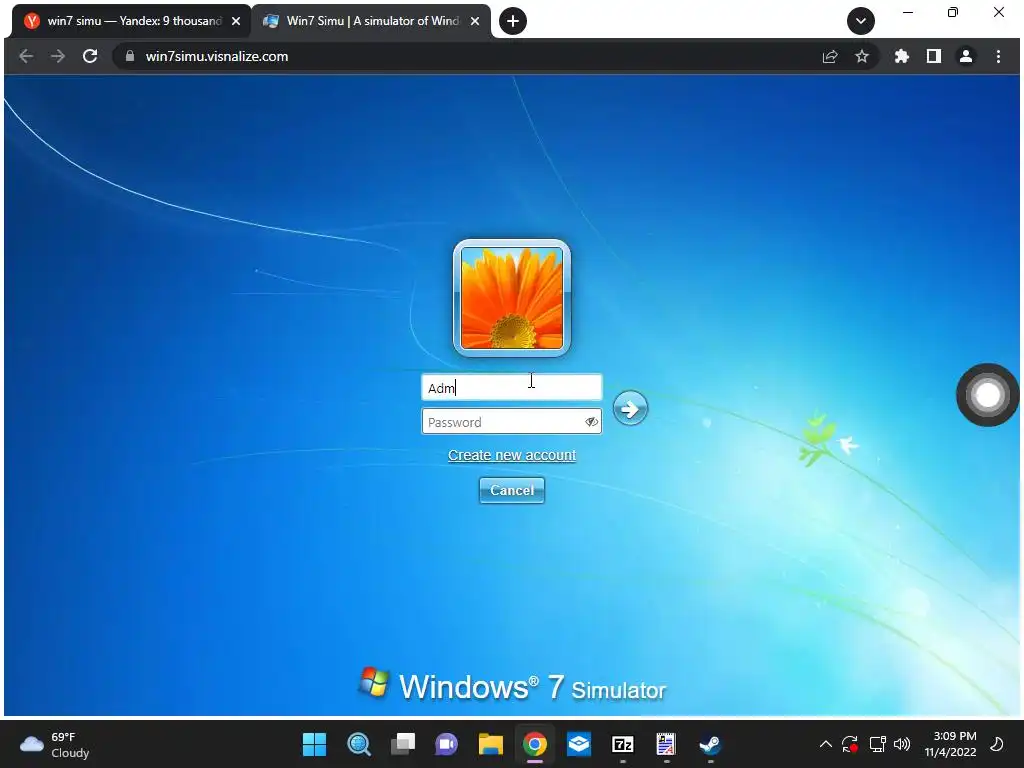Open the Chrome profile menu
This screenshot has width=1024, height=768.
tap(966, 56)
